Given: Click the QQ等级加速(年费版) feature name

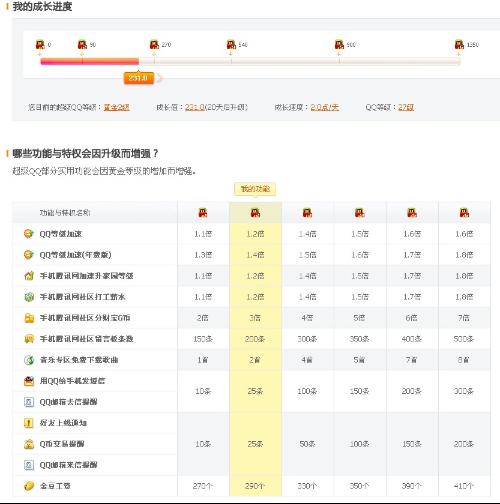Looking at the screenshot, I should pyautogui.click(x=75, y=255).
